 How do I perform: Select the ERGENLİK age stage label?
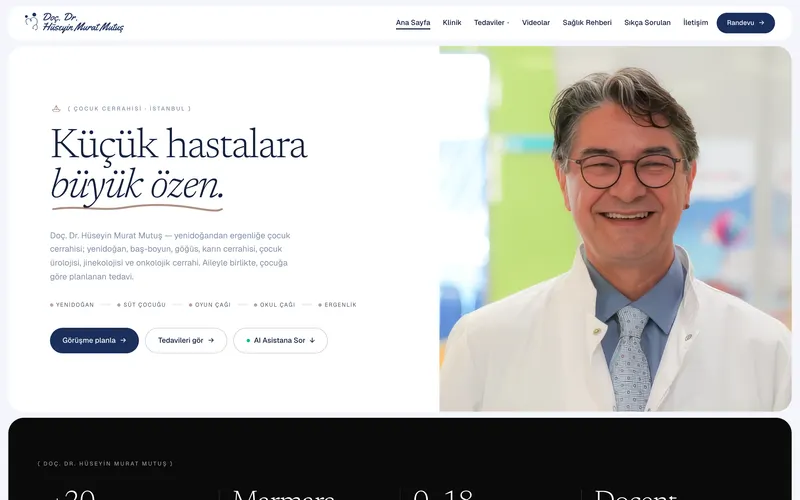click(337, 305)
